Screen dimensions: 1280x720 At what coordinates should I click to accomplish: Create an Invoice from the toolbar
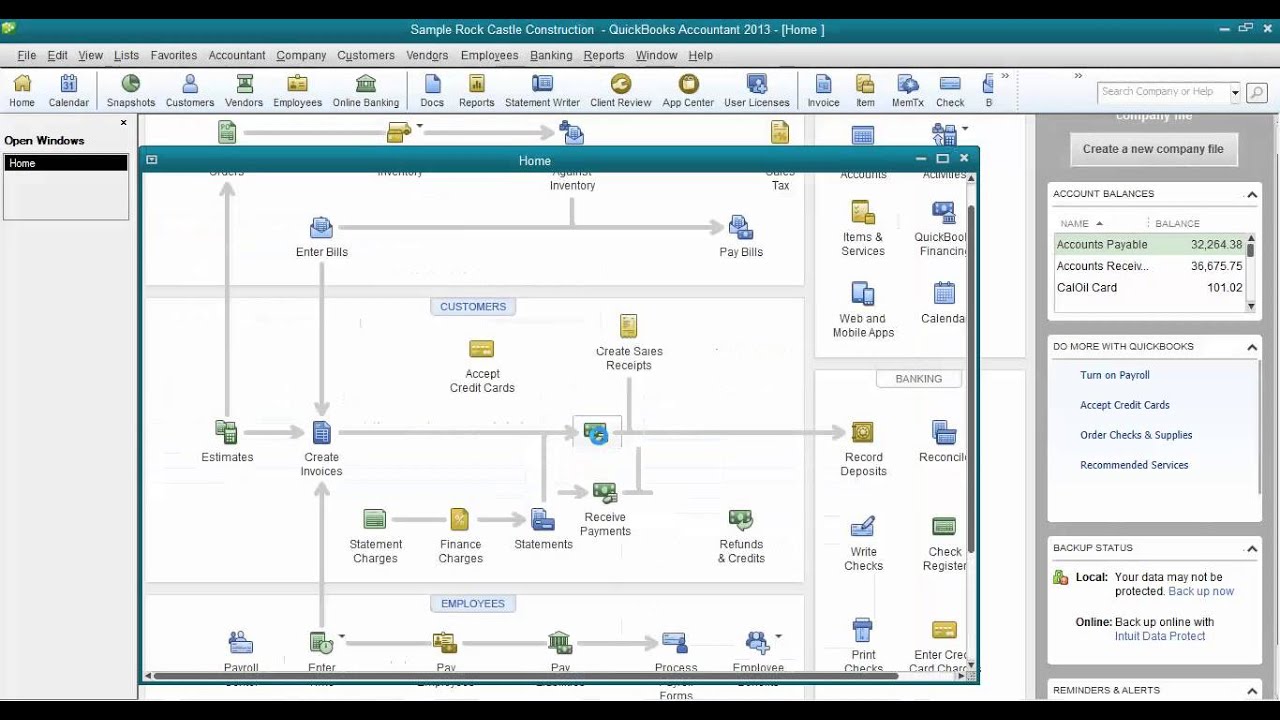(823, 90)
